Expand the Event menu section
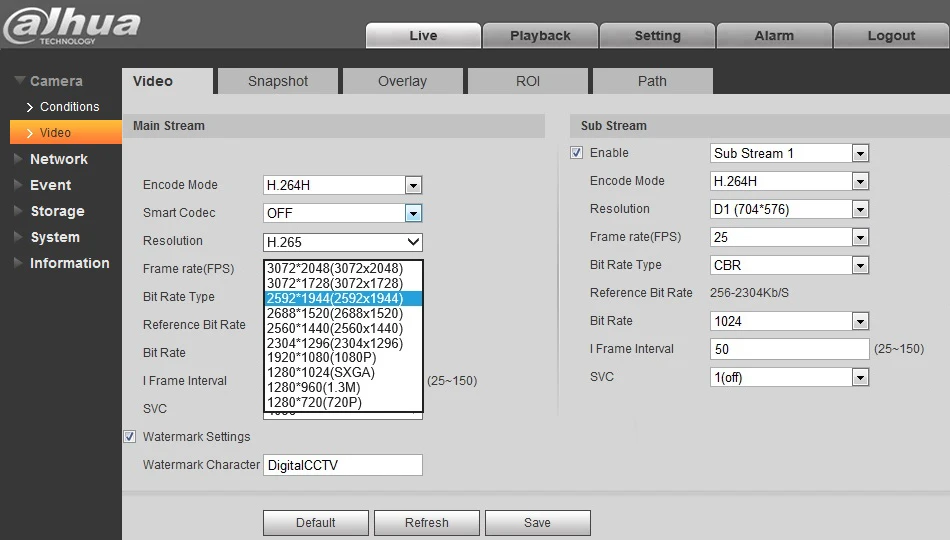The height and width of the screenshot is (540, 950). (x=43, y=185)
